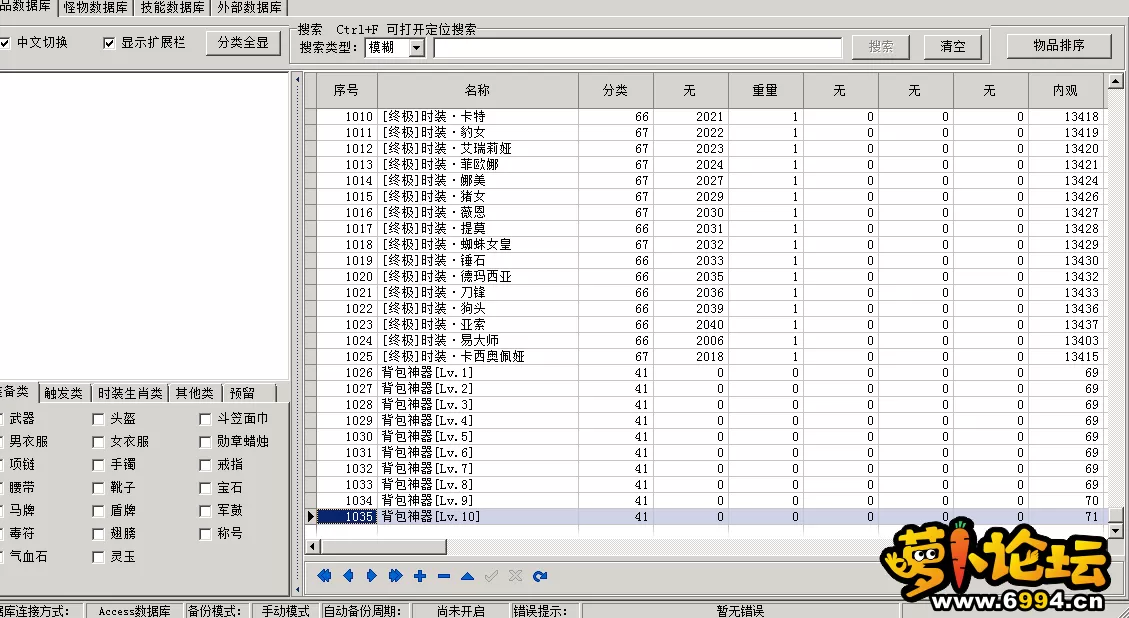Check the 斗笠面巾 category box
The width and height of the screenshot is (1129, 618).
tap(205, 418)
